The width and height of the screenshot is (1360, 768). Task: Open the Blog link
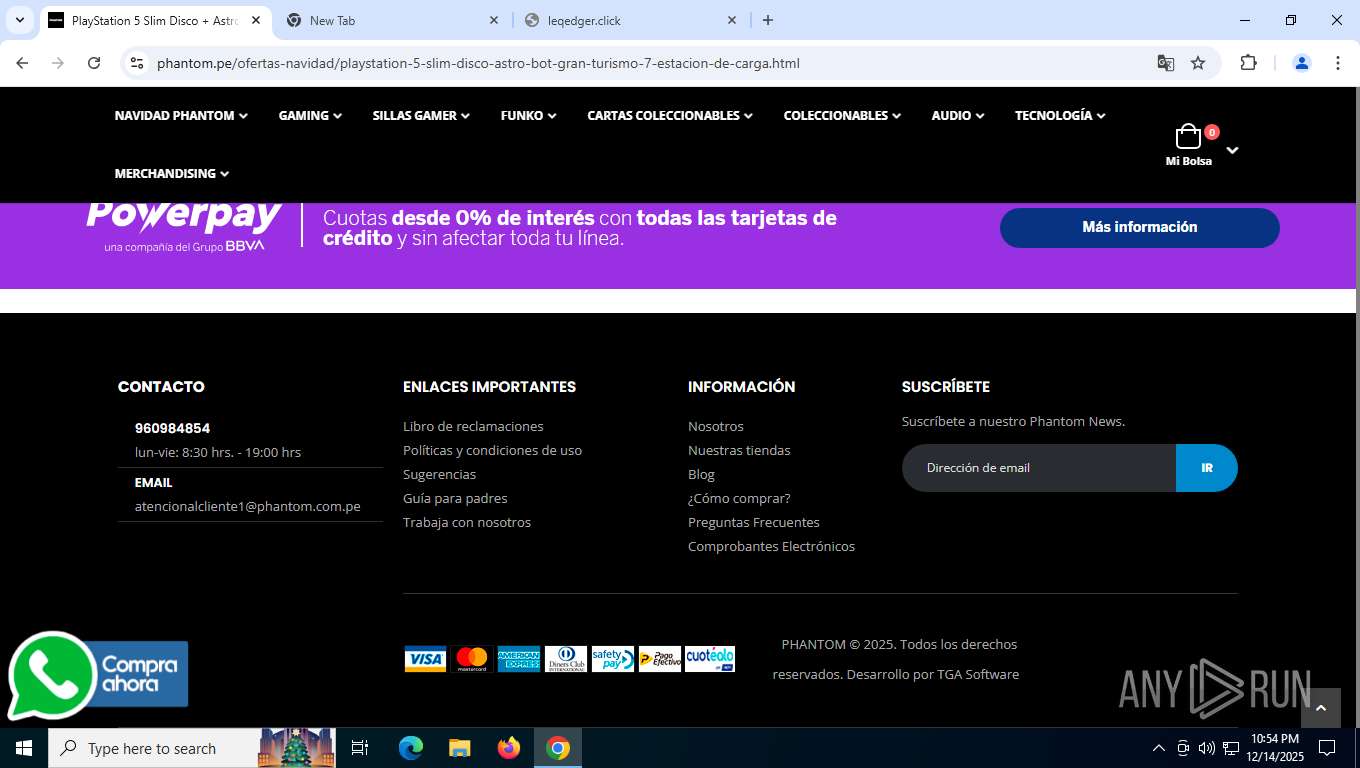click(701, 474)
